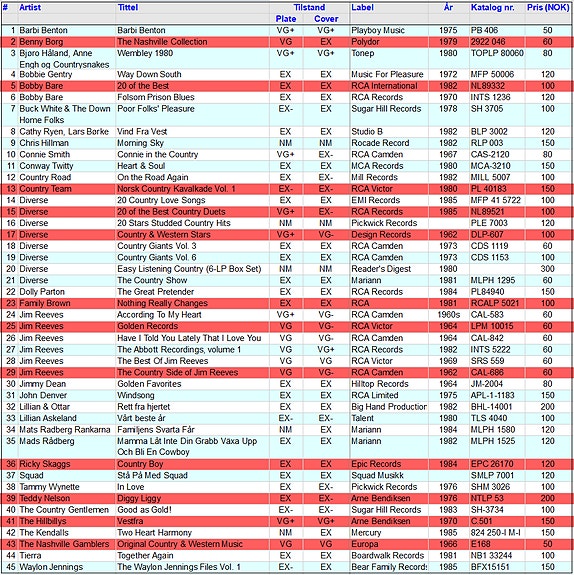
Task: Click the Label column header
Action: (x=362, y=7)
